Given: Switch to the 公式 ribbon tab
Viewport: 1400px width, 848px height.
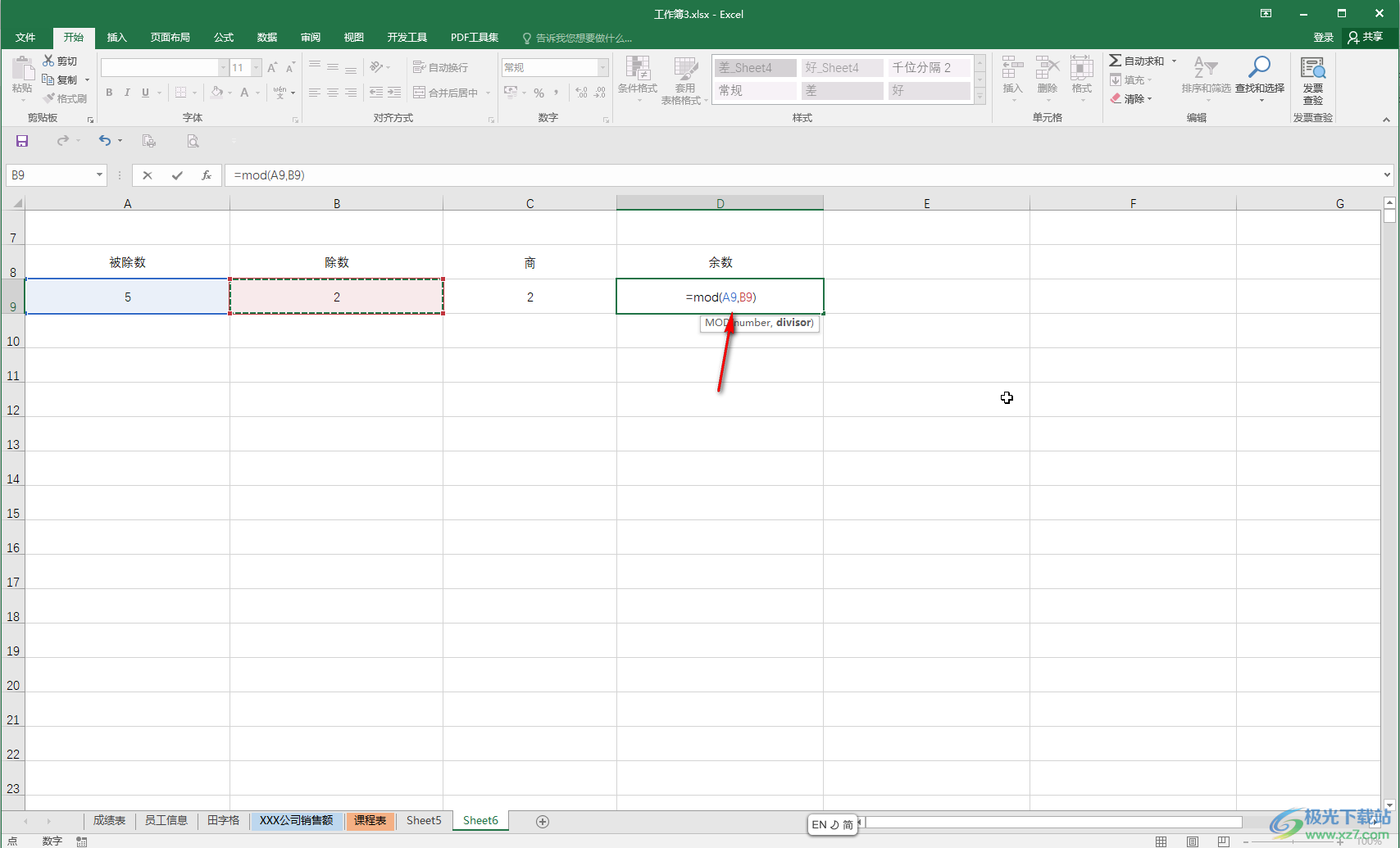Looking at the screenshot, I should (x=223, y=38).
